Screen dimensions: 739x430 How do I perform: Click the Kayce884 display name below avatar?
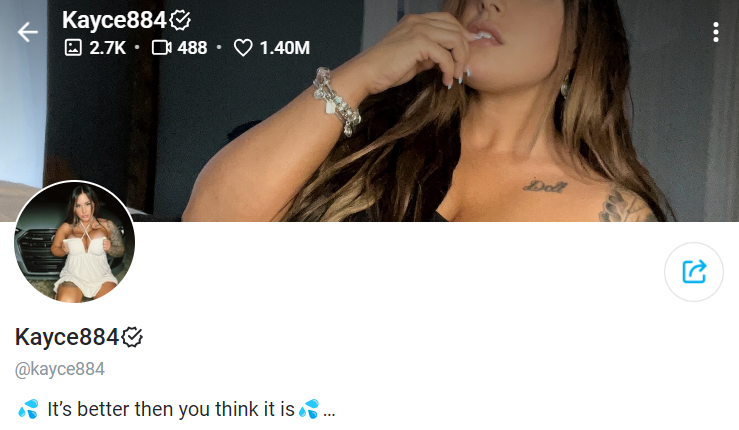pyautogui.click(x=67, y=337)
